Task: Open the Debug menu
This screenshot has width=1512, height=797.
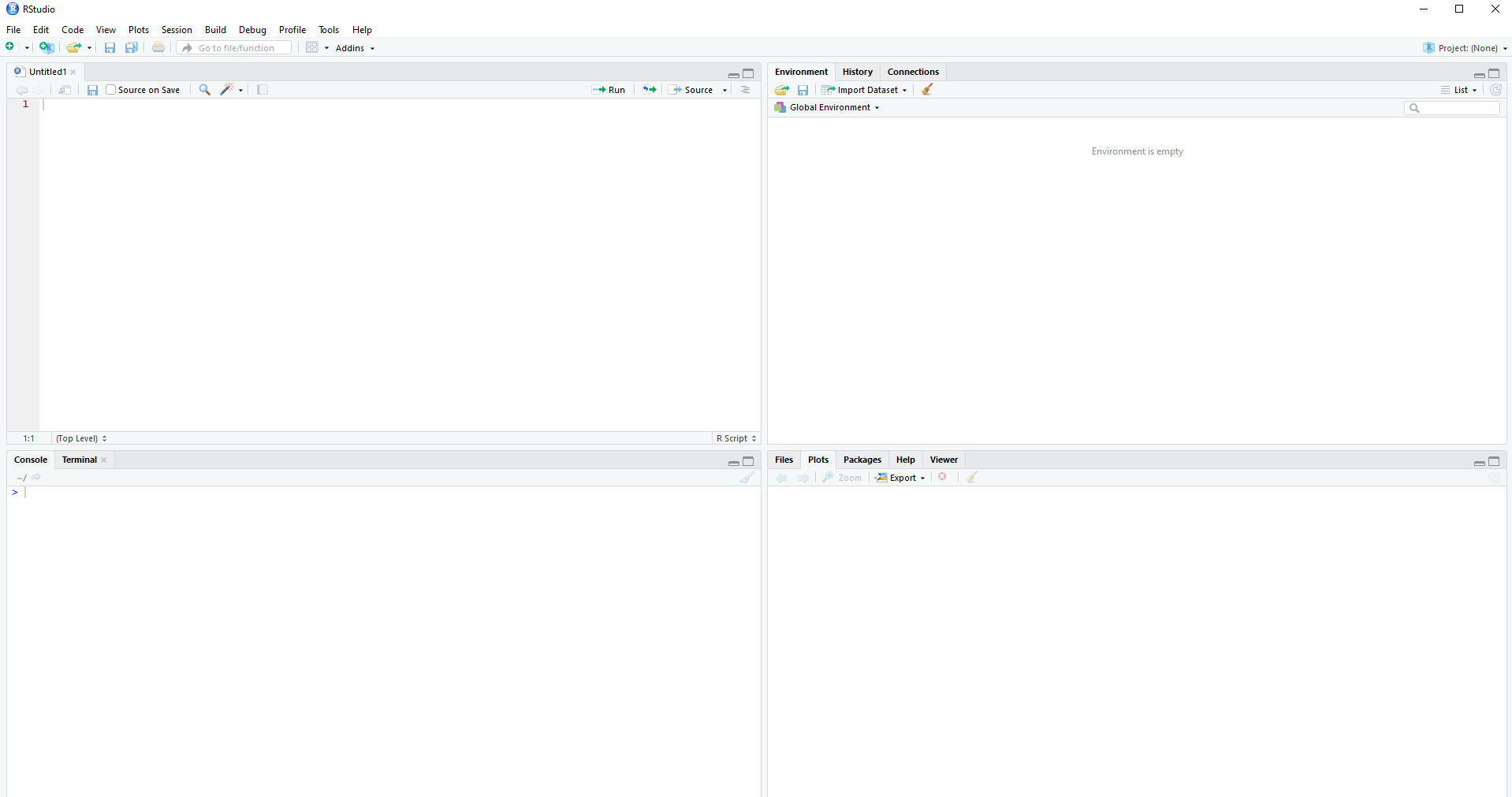Action: [252, 30]
